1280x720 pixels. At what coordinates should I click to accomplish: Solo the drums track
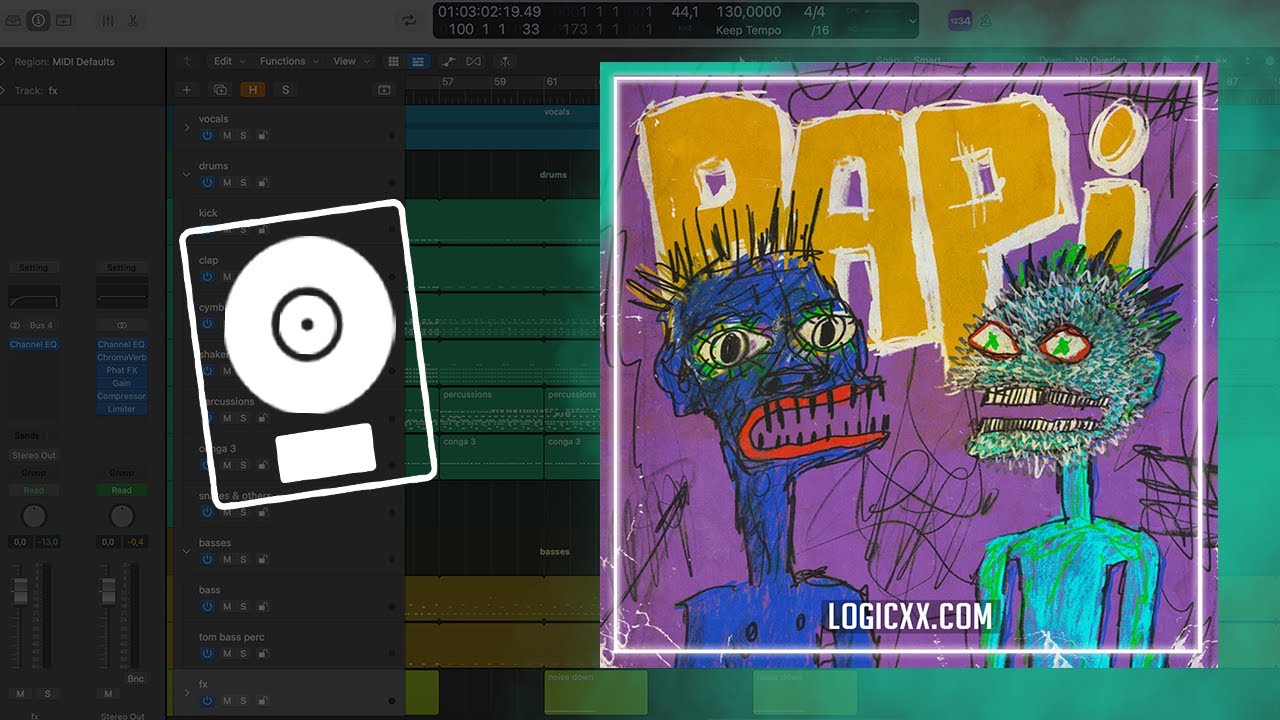(243, 182)
